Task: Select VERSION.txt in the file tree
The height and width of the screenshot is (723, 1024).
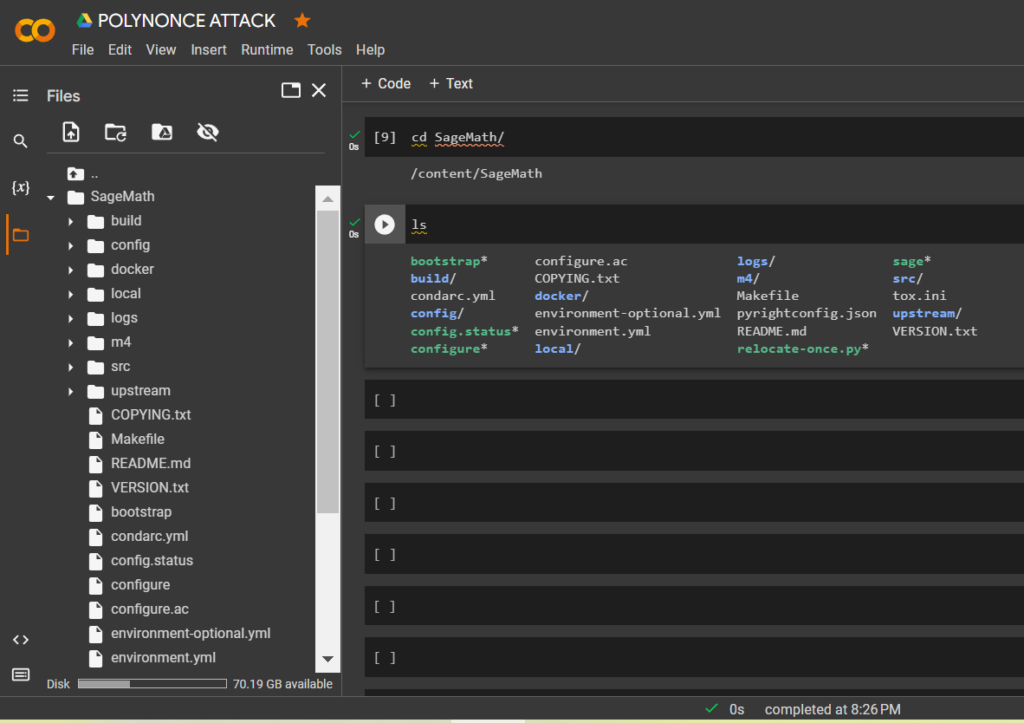Action: pyautogui.click(x=150, y=487)
